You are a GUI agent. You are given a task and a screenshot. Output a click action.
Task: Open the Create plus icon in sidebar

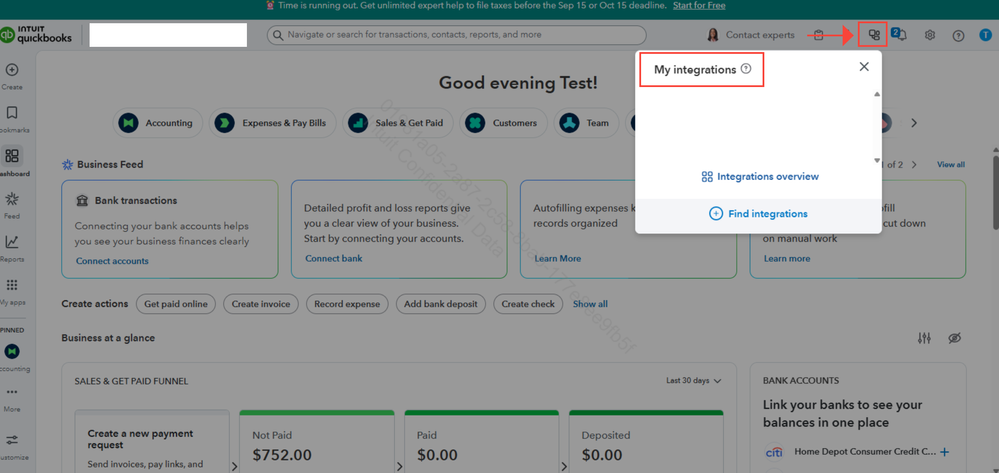pos(11,70)
